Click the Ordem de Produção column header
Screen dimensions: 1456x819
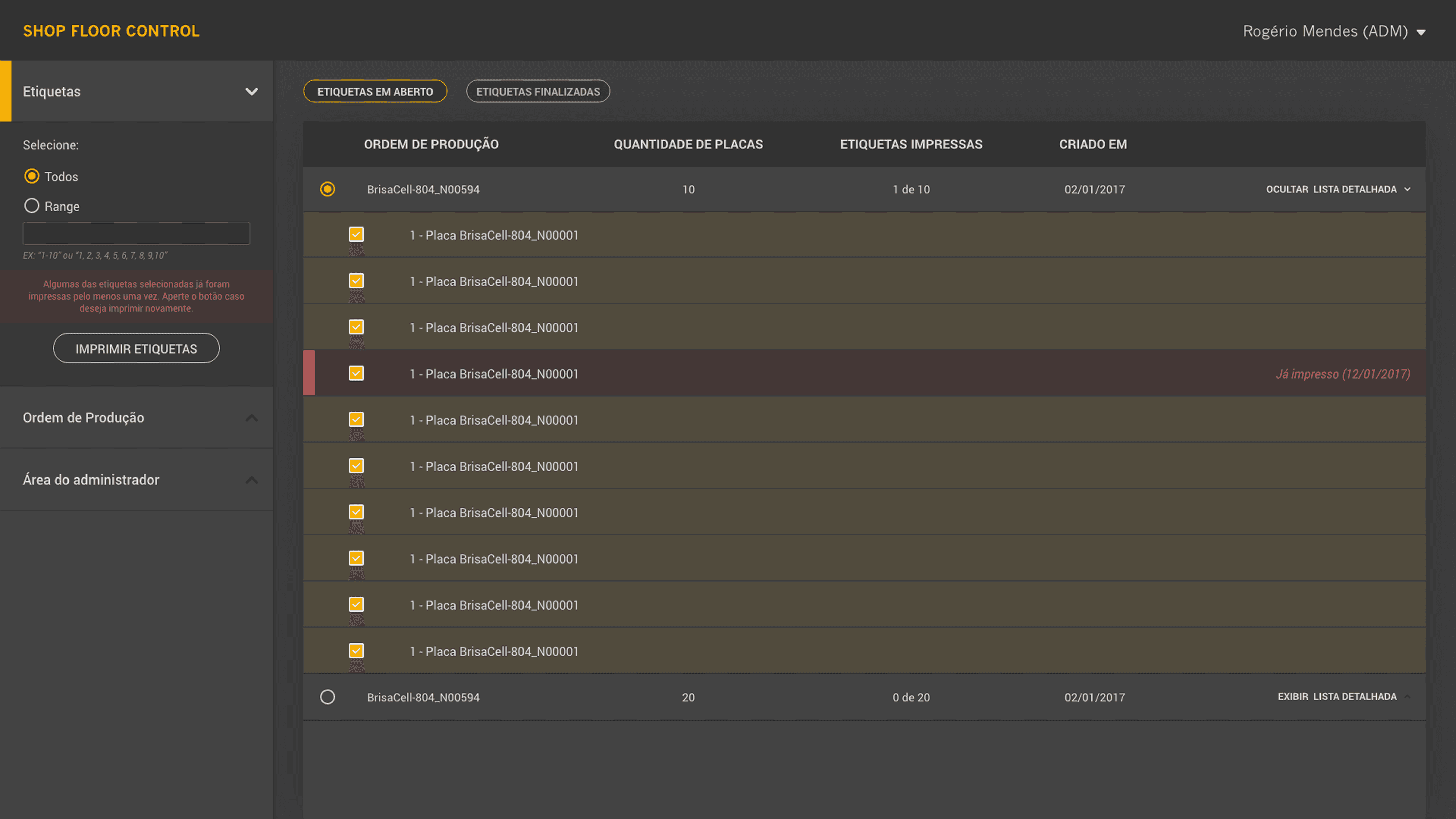tap(431, 144)
